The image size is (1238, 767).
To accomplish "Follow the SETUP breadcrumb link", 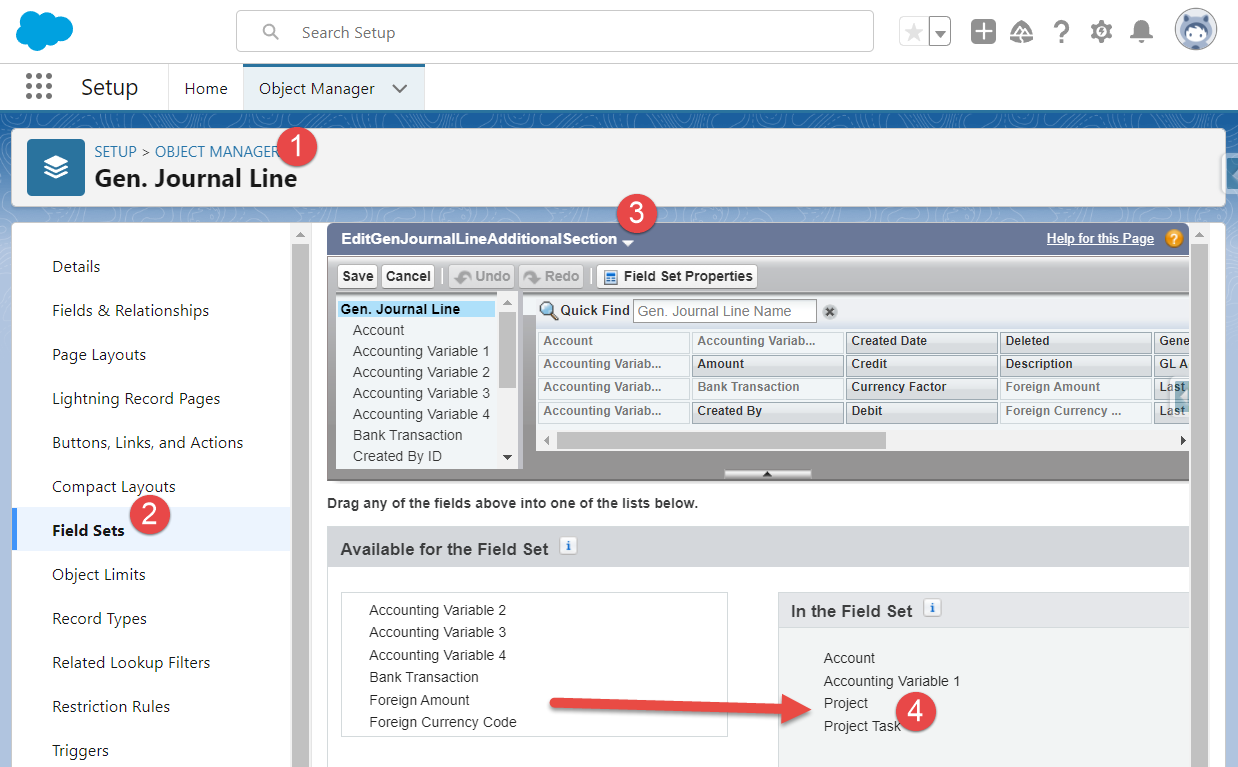I will coord(115,152).
